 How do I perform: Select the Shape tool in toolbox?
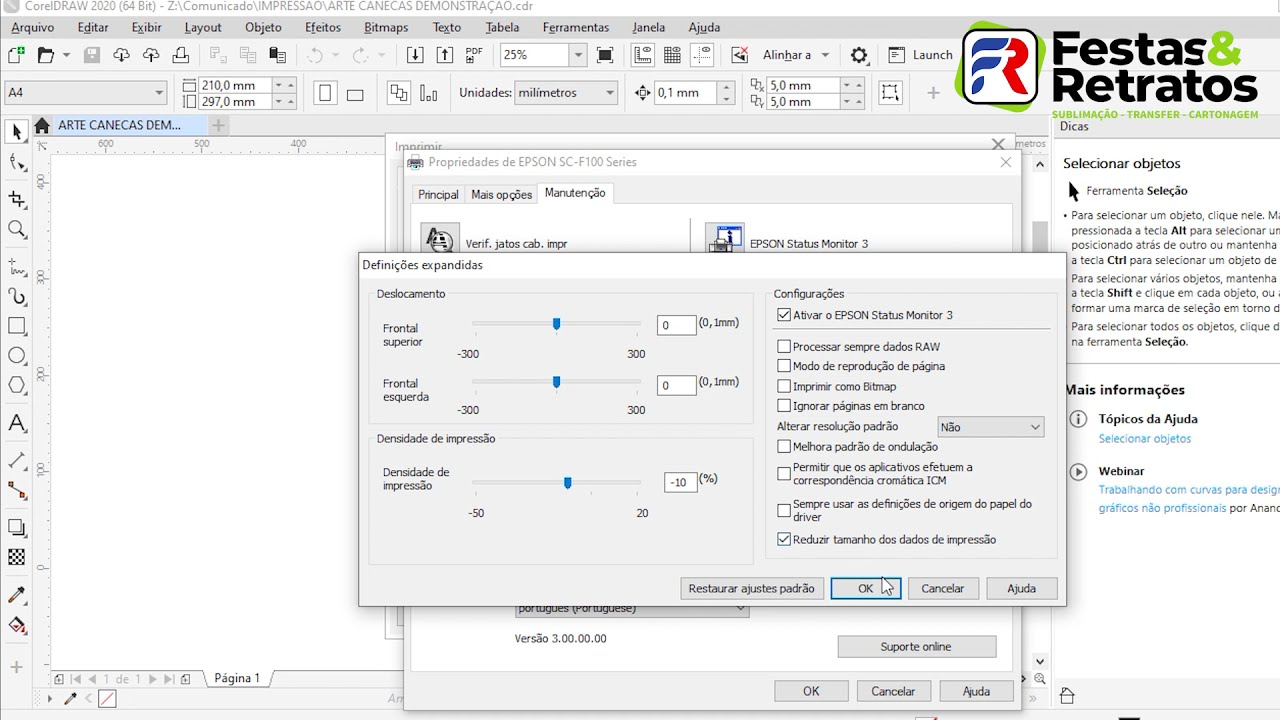(x=17, y=163)
